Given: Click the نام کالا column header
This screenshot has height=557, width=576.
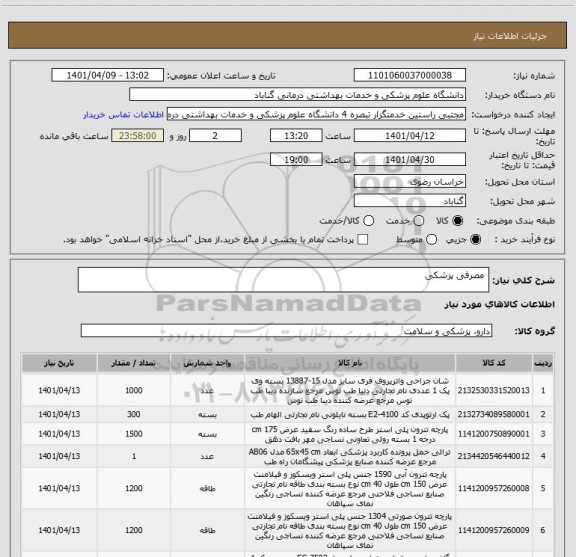Looking at the screenshot, I should (350, 363).
